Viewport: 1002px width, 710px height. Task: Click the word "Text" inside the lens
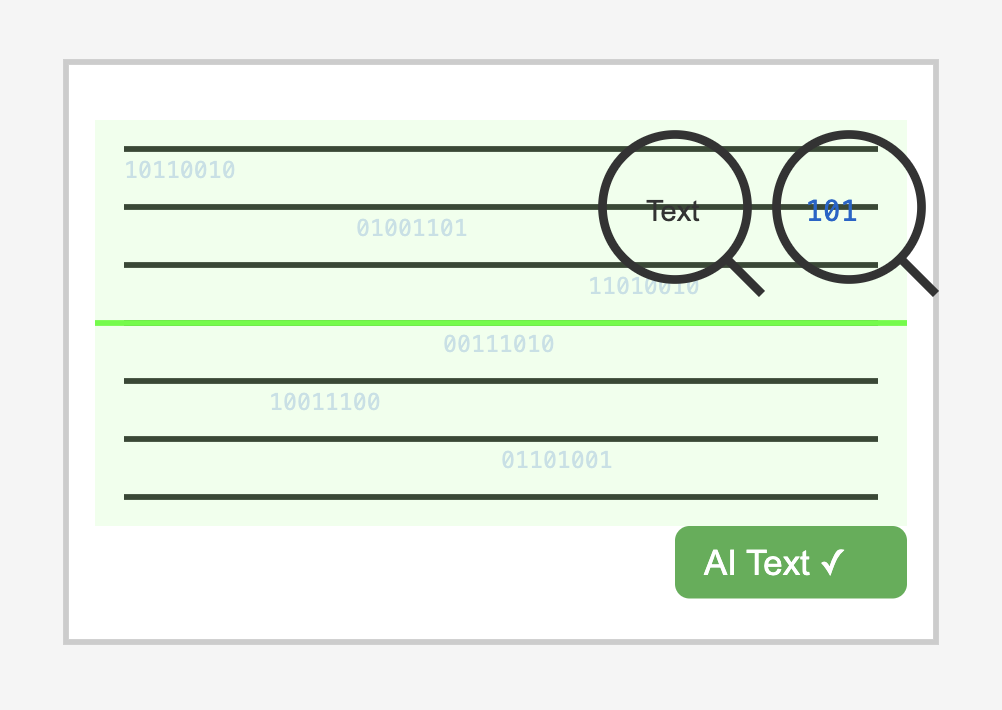[673, 212]
